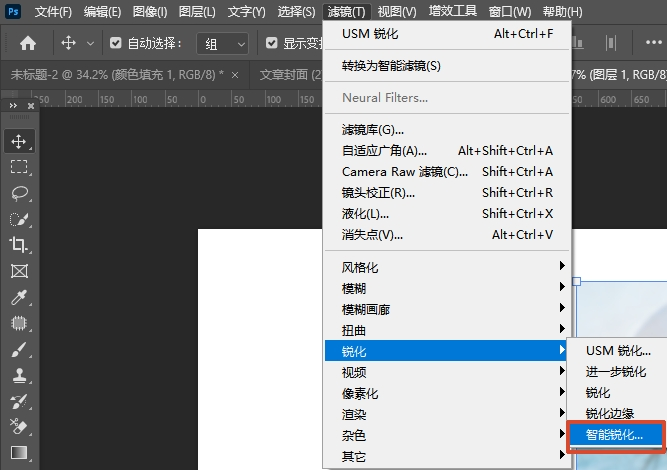667x470 pixels.
Task: Select the Lasso tool
Action: (x=19, y=193)
